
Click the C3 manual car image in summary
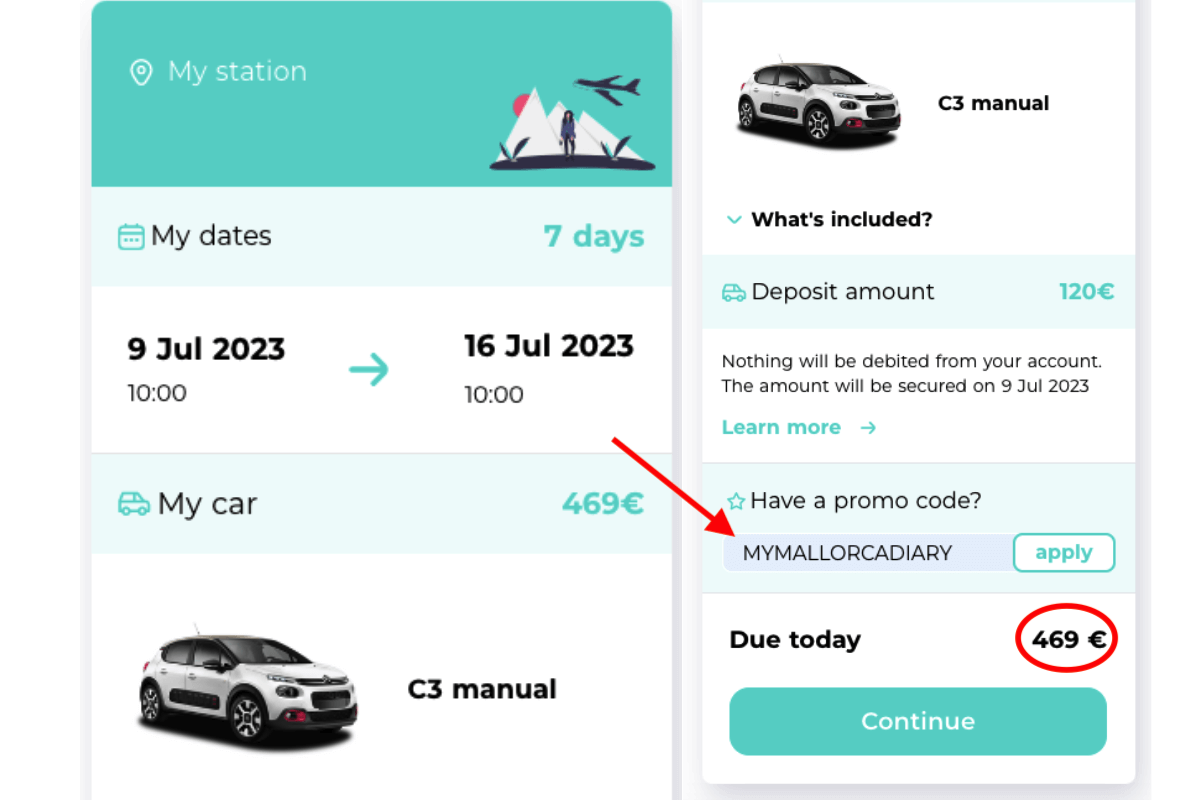[x=818, y=104]
